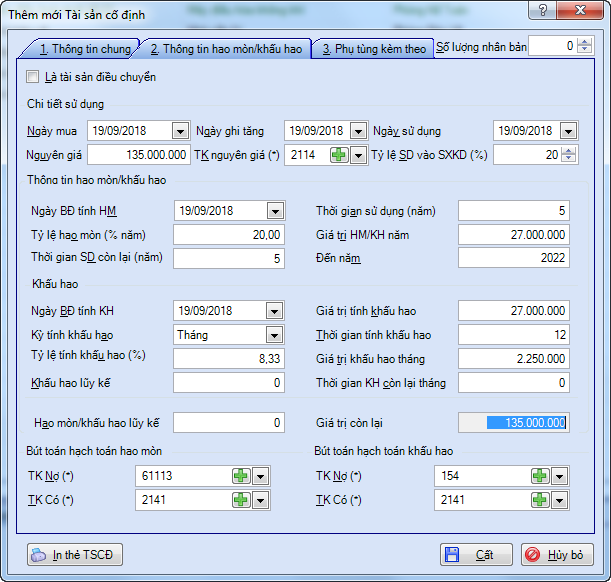611x582 pixels.
Task: Click Ngày BĐ tính KH date text
Action: pyautogui.click(x=205, y=311)
